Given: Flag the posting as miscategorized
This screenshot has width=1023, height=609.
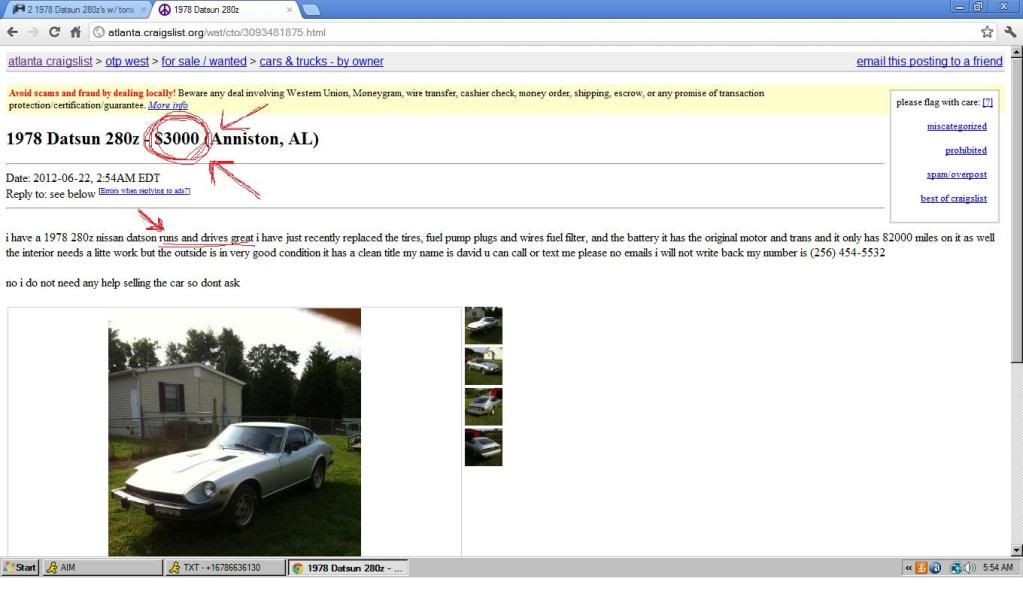Looking at the screenshot, I should click(956, 127).
